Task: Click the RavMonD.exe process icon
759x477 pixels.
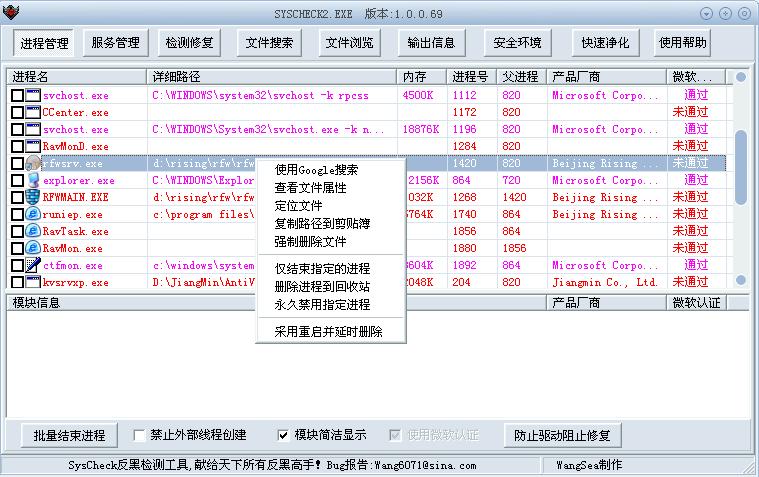Action: click(33, 146)
